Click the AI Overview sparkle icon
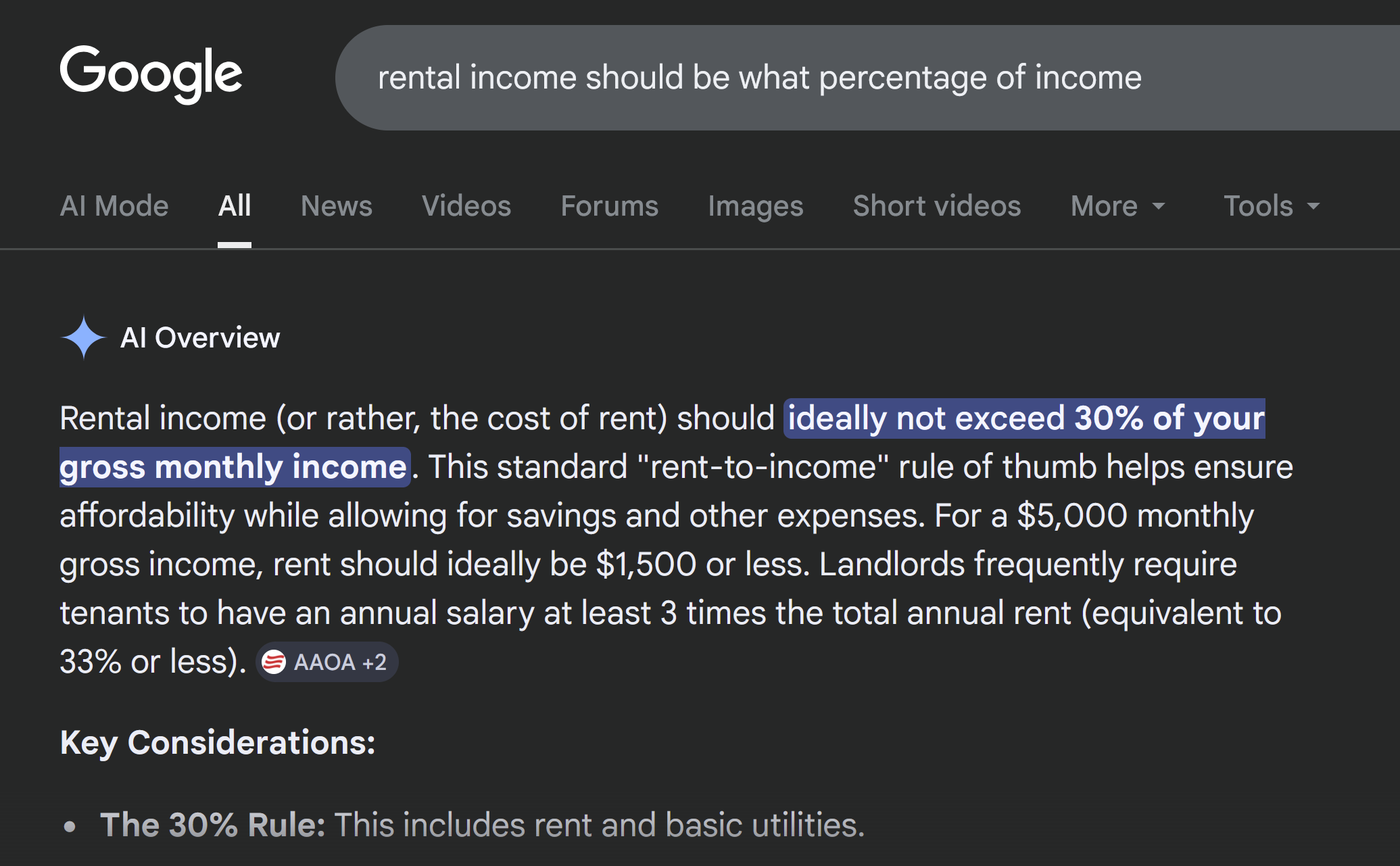1400x866 pixels. pyautogui.click(x=83, y=337)
